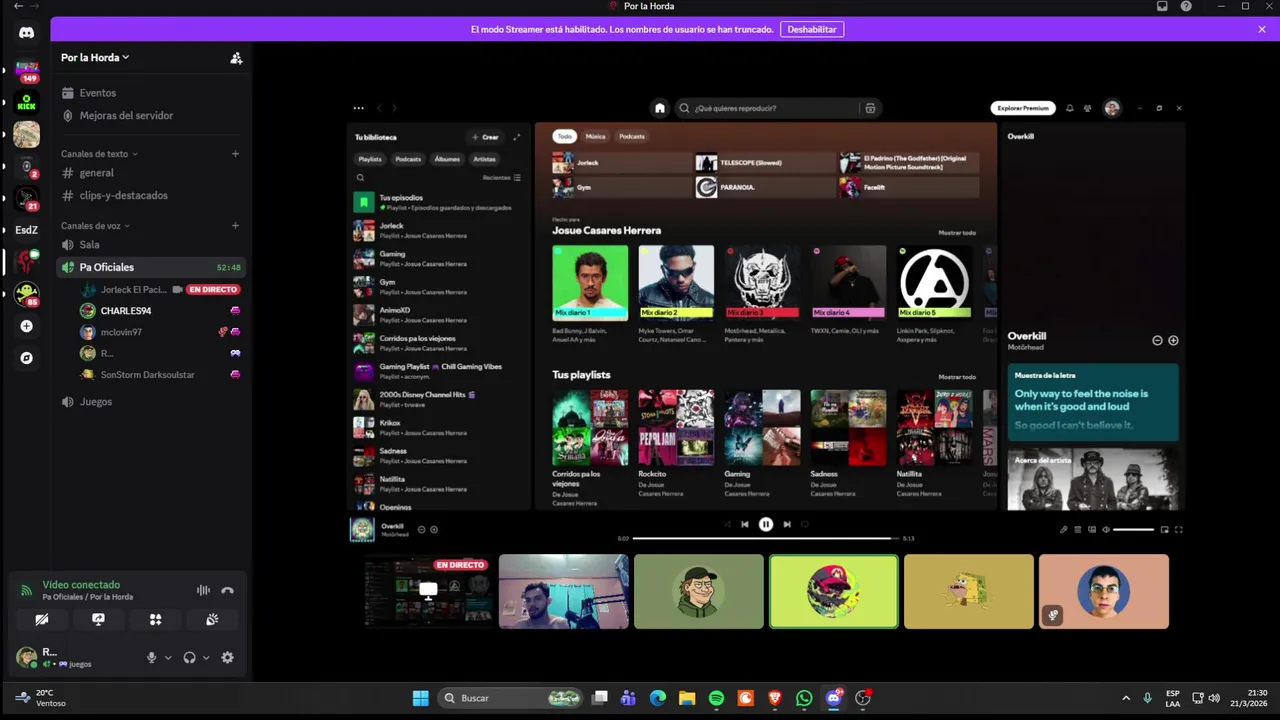The image size is (1280, 720).
Task: Expand the Por la Horda server menu
Action: (95, 58)
